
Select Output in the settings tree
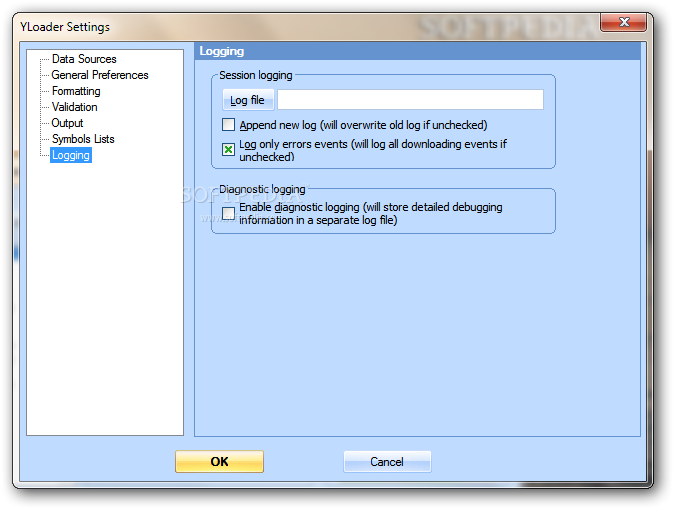coord(67,123)
